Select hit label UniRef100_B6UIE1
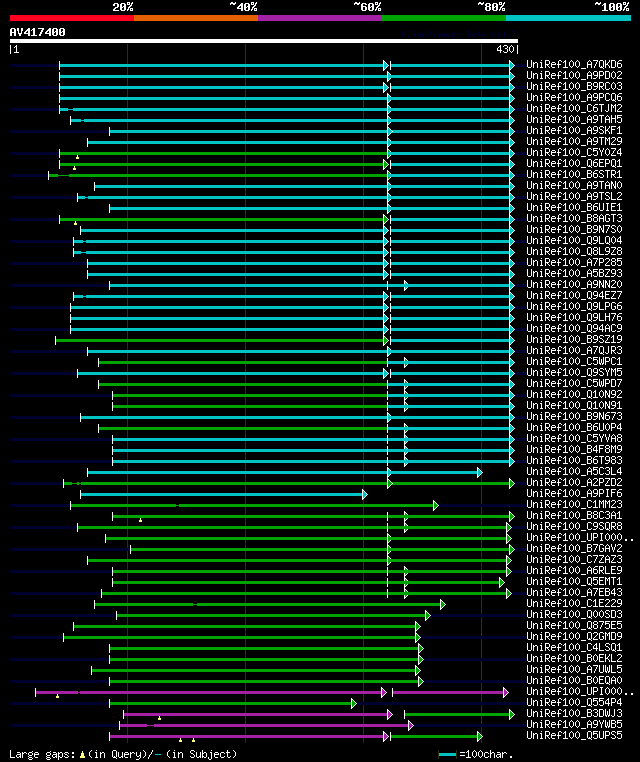Screen dimensions: 640x762 tap(574, 207)
